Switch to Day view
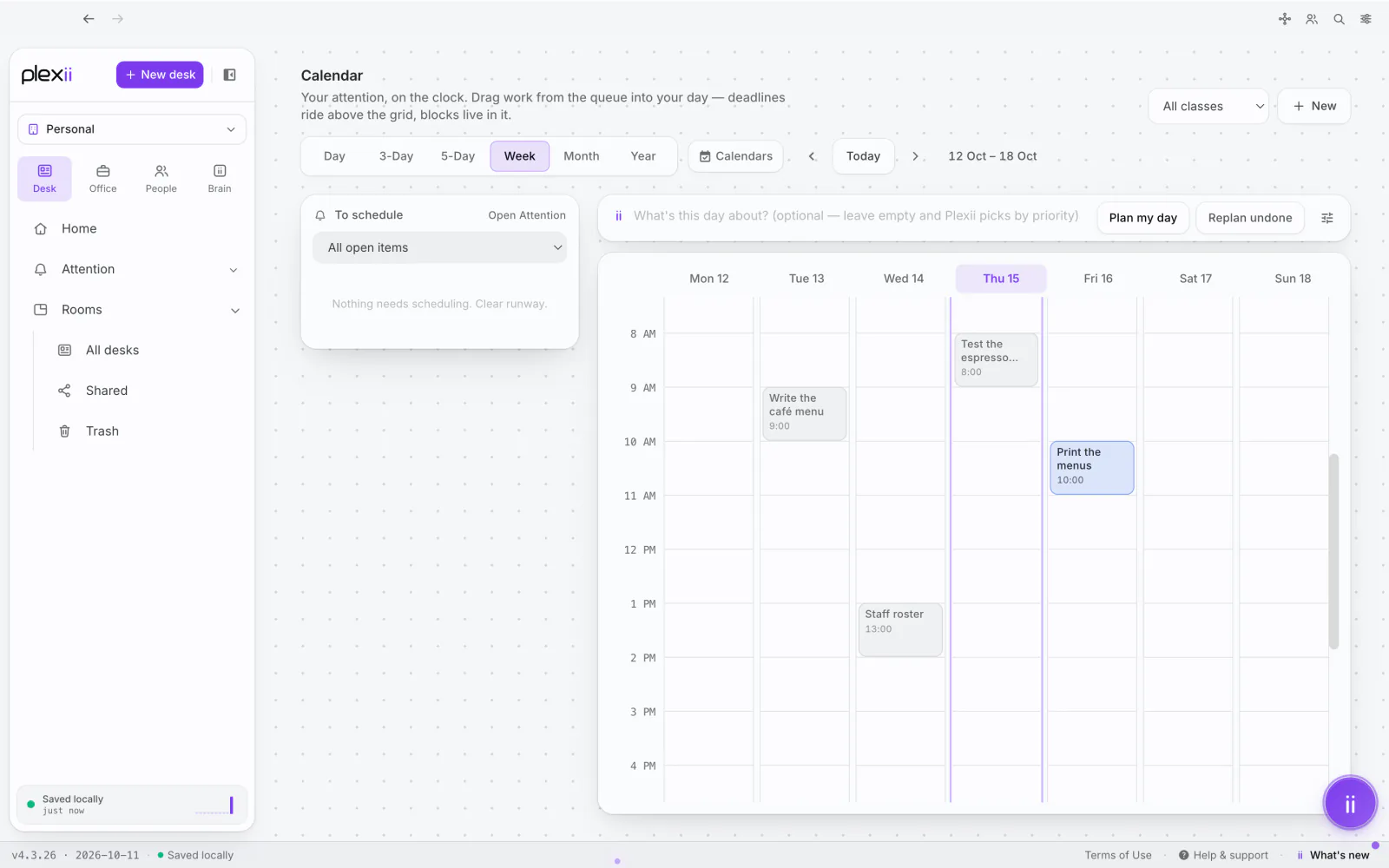 point(334,156)
